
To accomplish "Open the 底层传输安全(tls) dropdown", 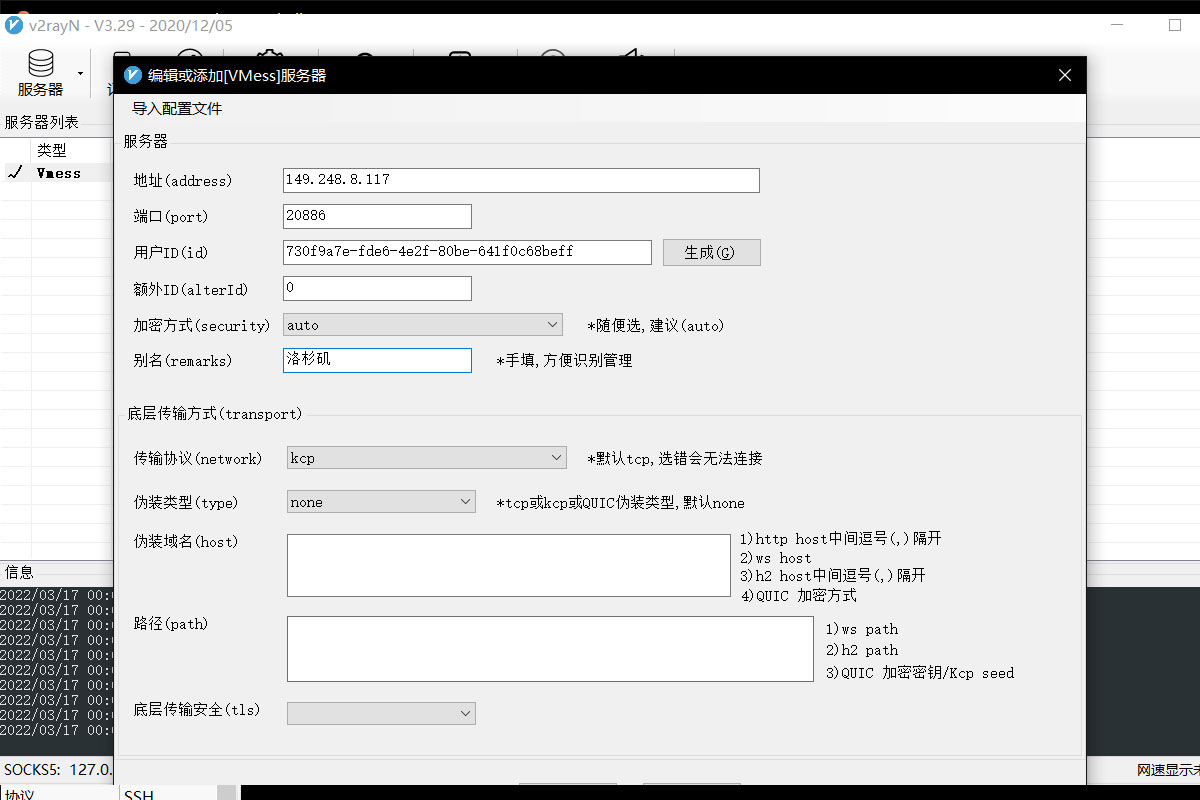I will pos(381,713).
